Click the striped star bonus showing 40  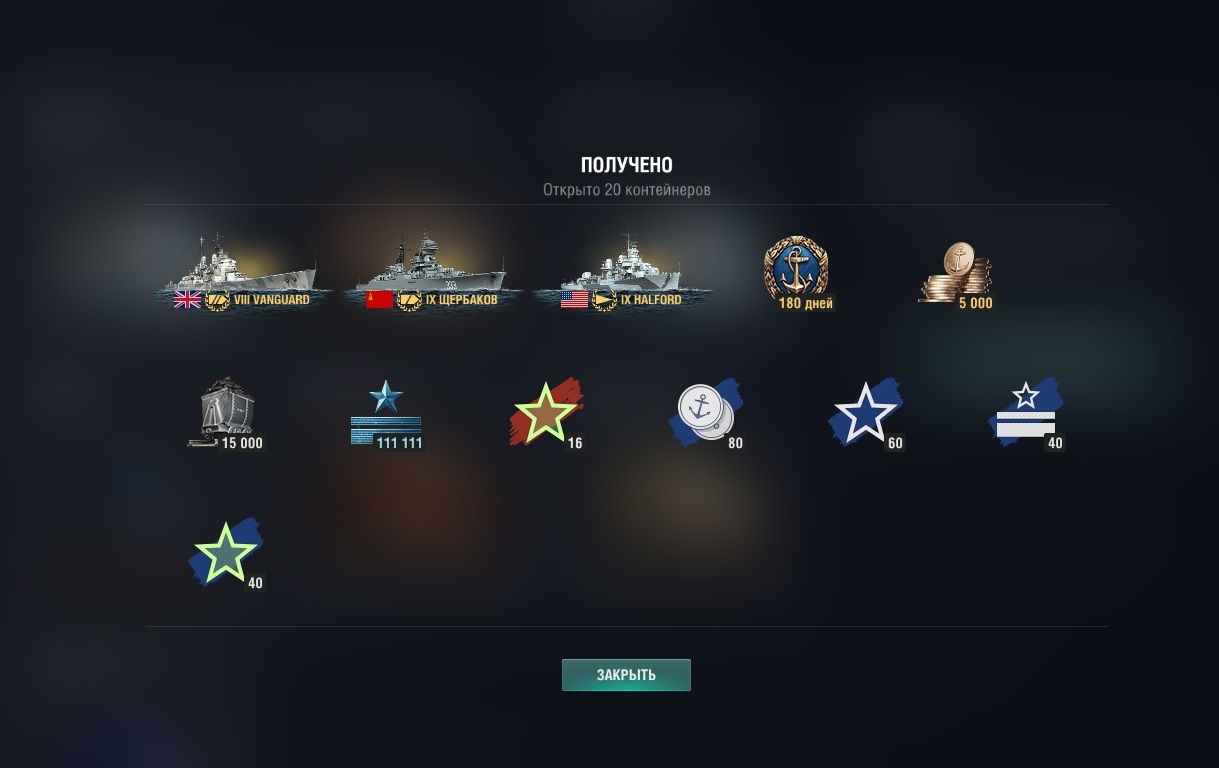[x=1026, y=413]
